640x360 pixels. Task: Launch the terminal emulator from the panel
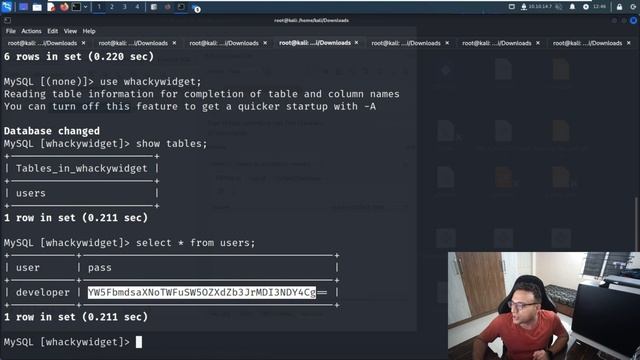(x=76, y=7)
